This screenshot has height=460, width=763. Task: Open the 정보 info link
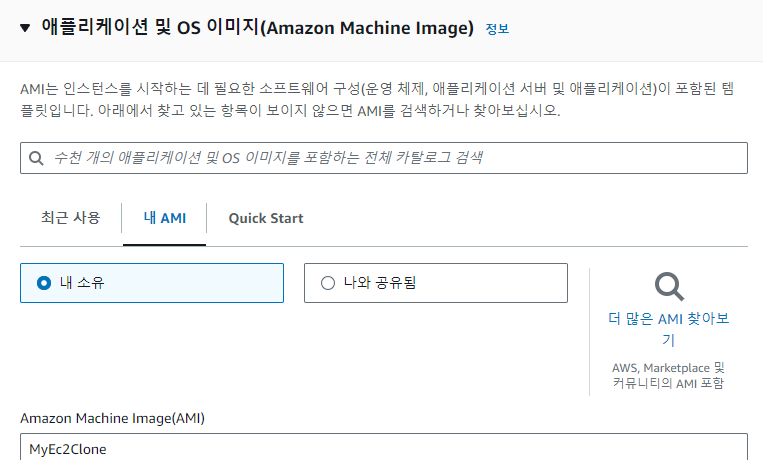point(497,29)
